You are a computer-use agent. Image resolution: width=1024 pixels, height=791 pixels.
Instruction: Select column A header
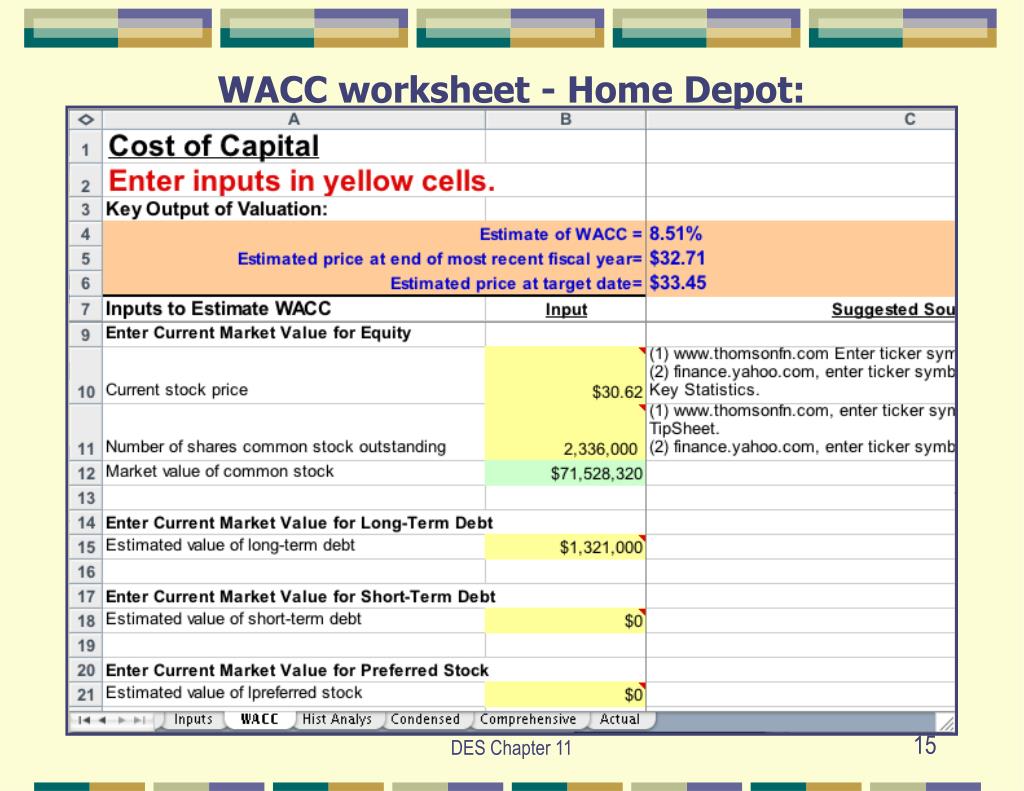point(294,120)
